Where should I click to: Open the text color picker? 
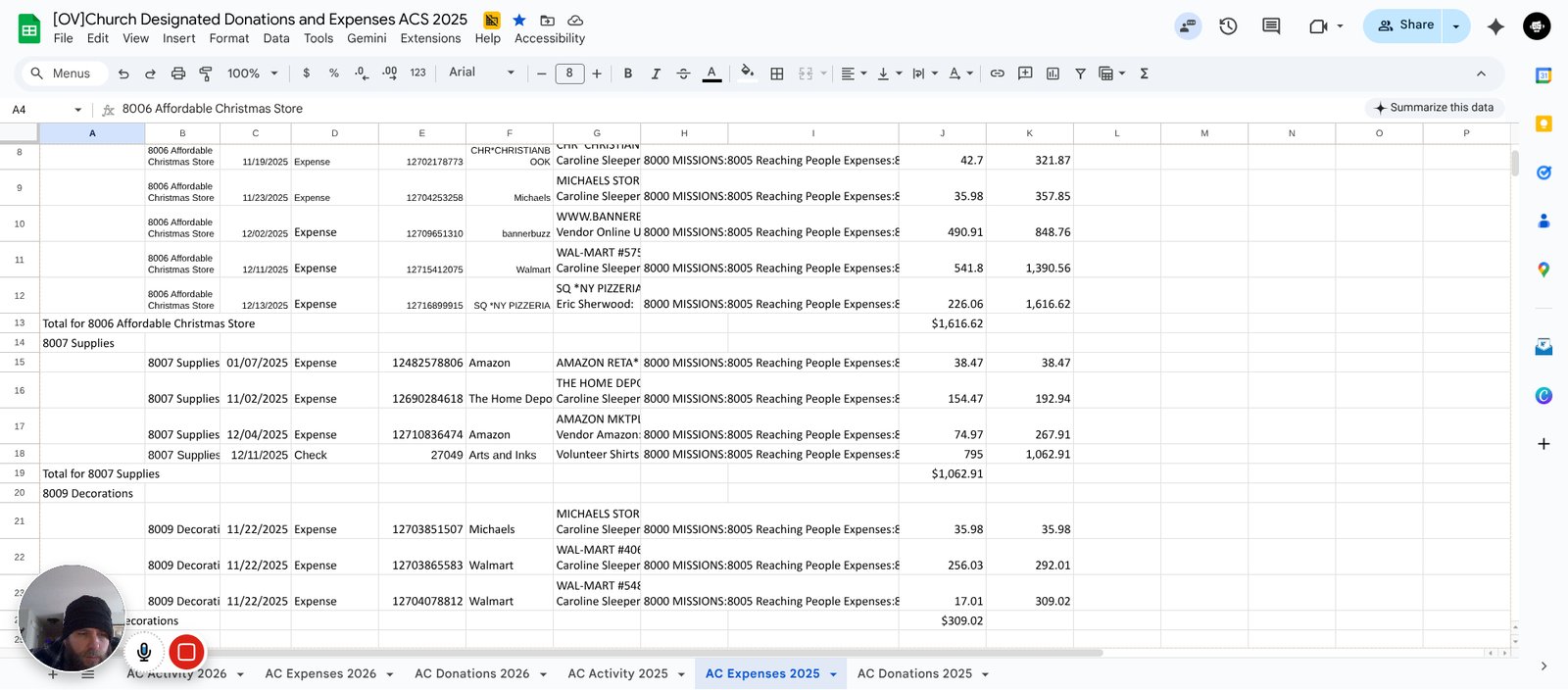click(711, 74)
